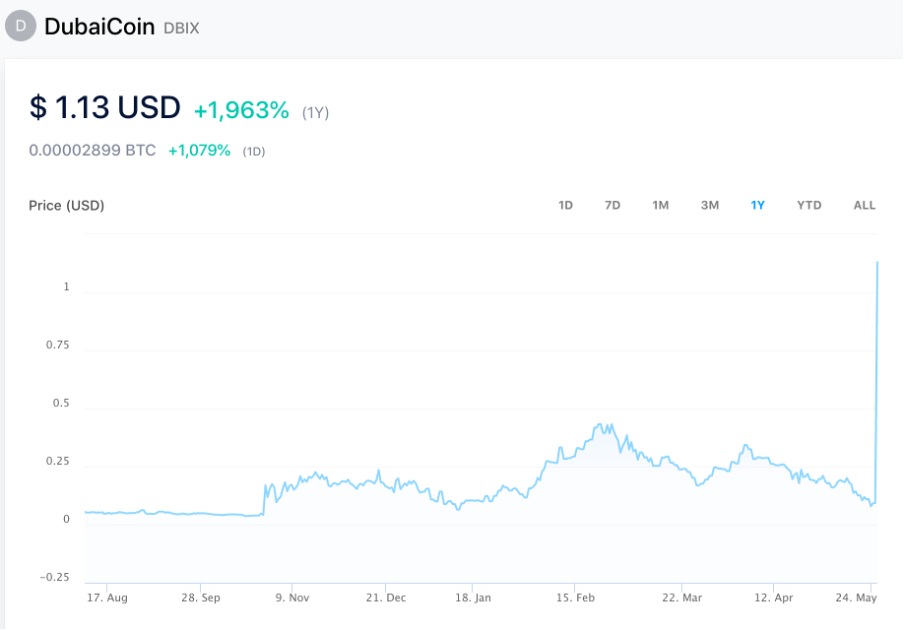Click the DBIX ticker symbol
The image size is (904, 630).
click(x=181, y=28)
